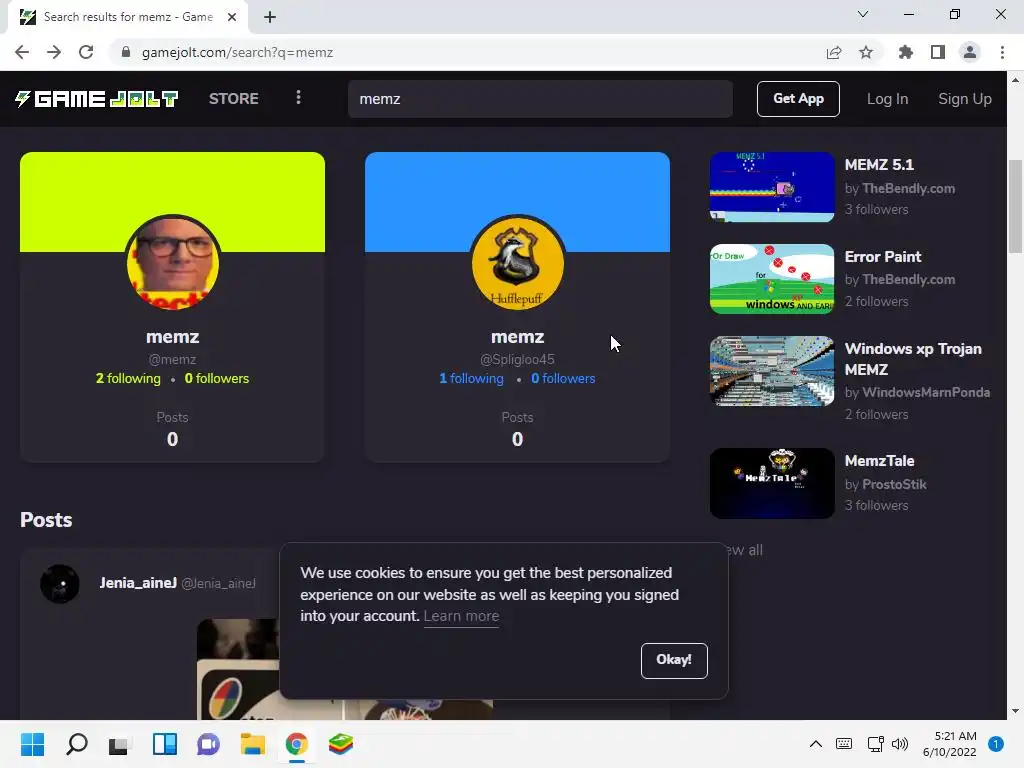The height and width of the screenshot is (768, 1024).
Task: Open the Widgets taskbar icon
Action: tap(165, 744)
